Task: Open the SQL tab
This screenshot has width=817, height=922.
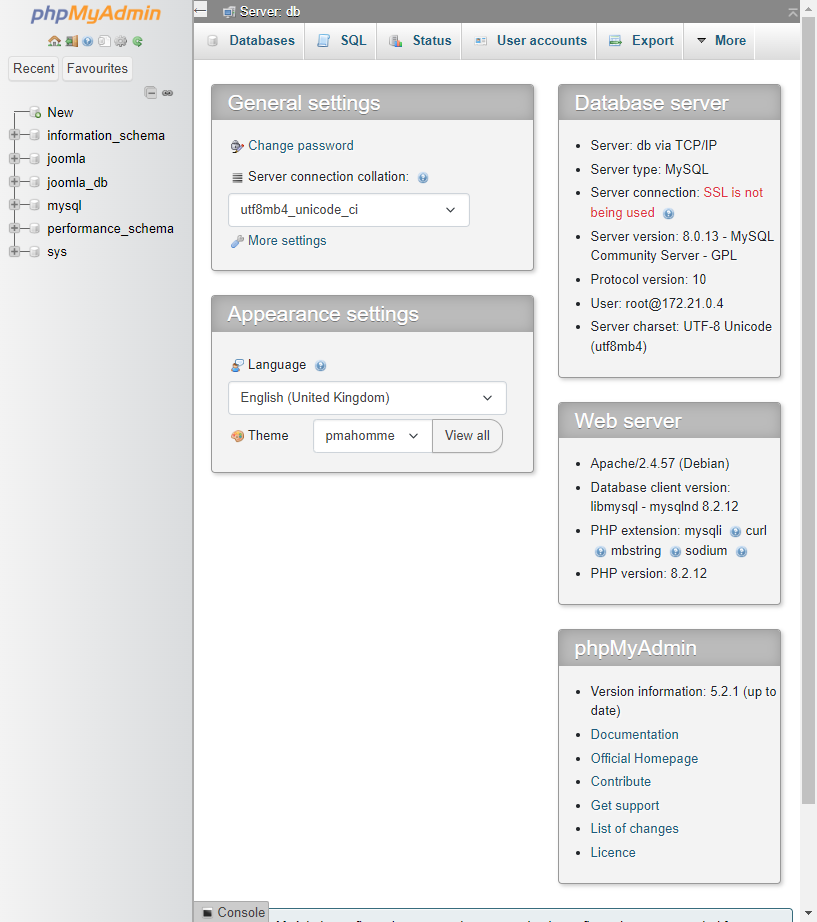Action: (x=341, y=41)
